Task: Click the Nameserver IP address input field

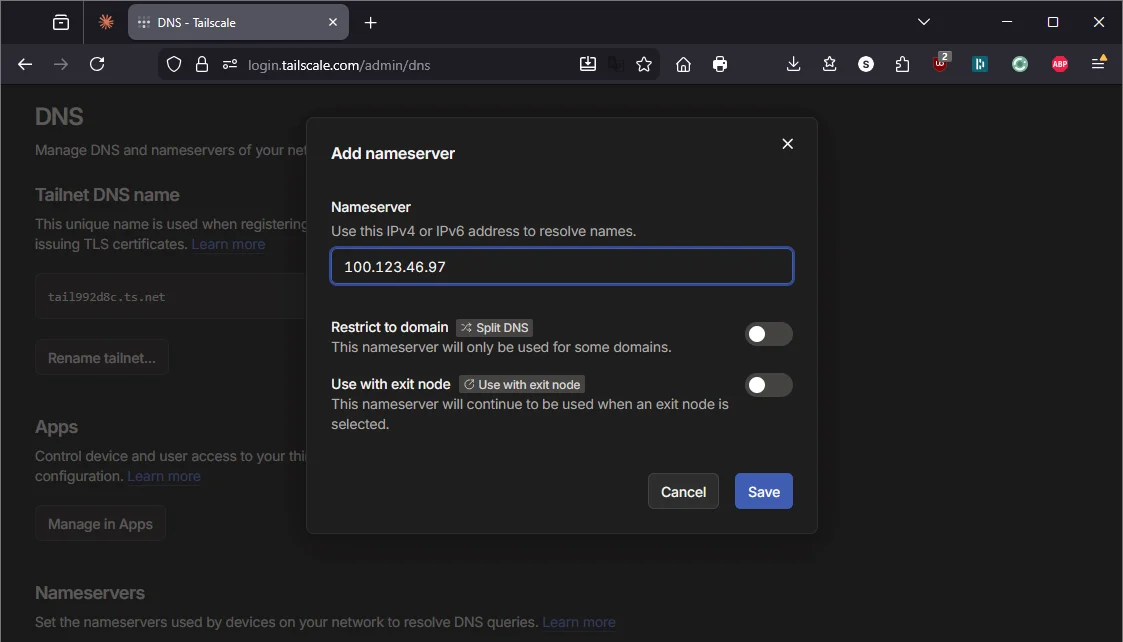Action: tap(561, 266)
